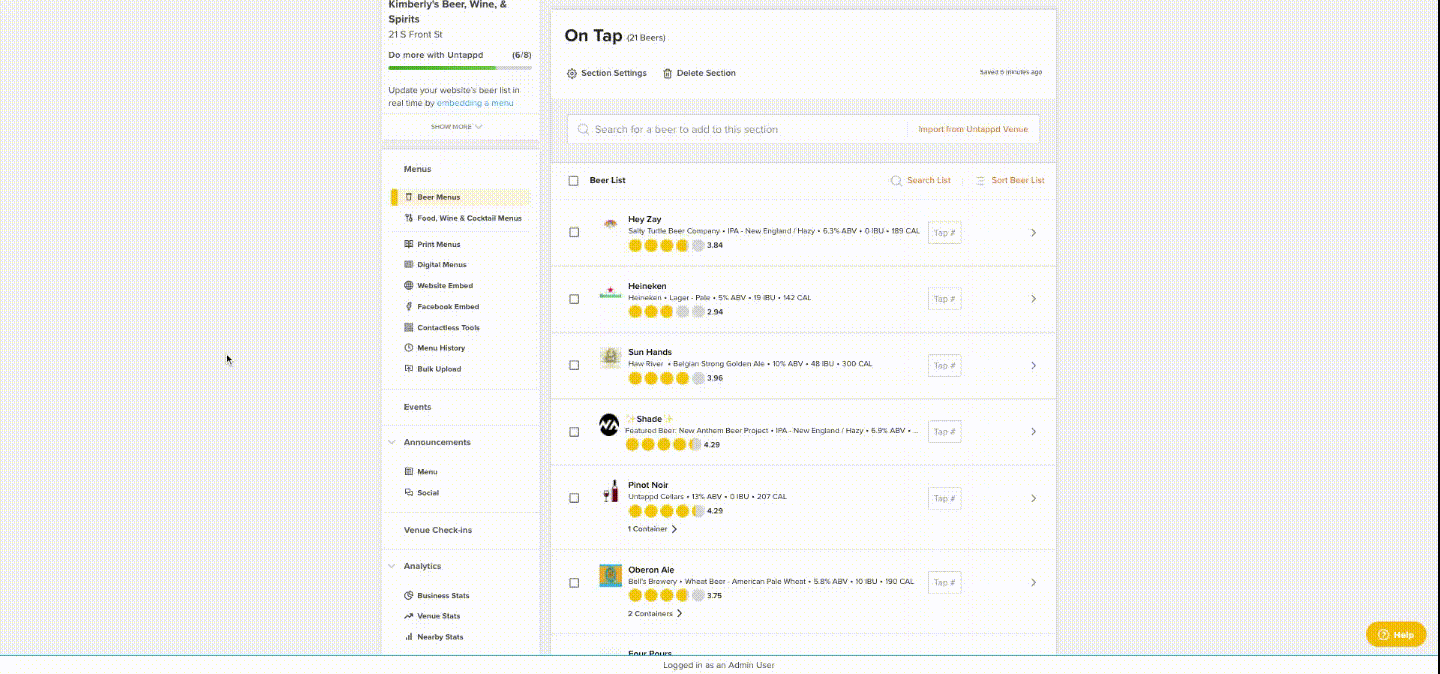
Task: Open Food, Wine & Cocktail Menus
Action: pyautogui.click(x=469, y=218)
